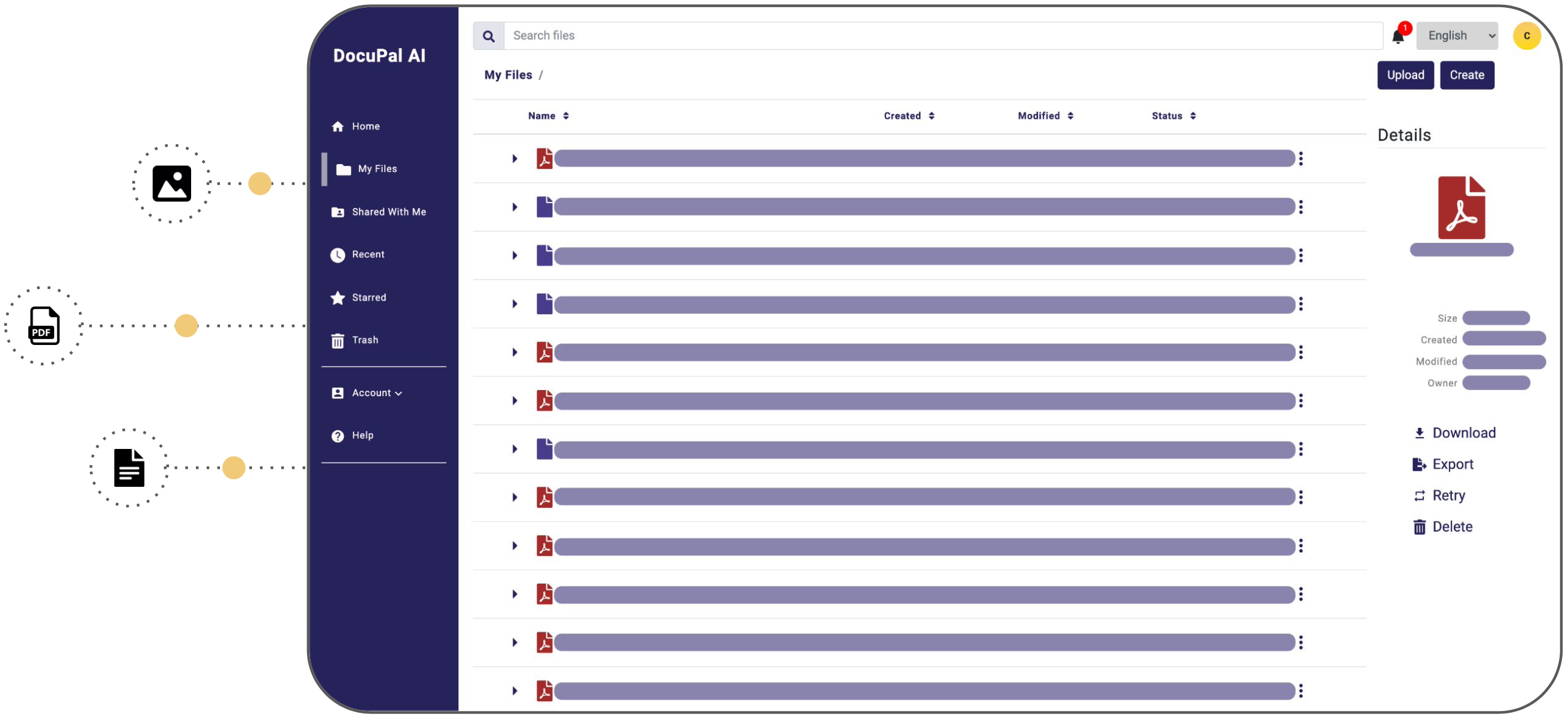The height and width of the screenshot is (717, 1568).
Task: Click the Delete trash icon in Details
Action: [1419, 527]
